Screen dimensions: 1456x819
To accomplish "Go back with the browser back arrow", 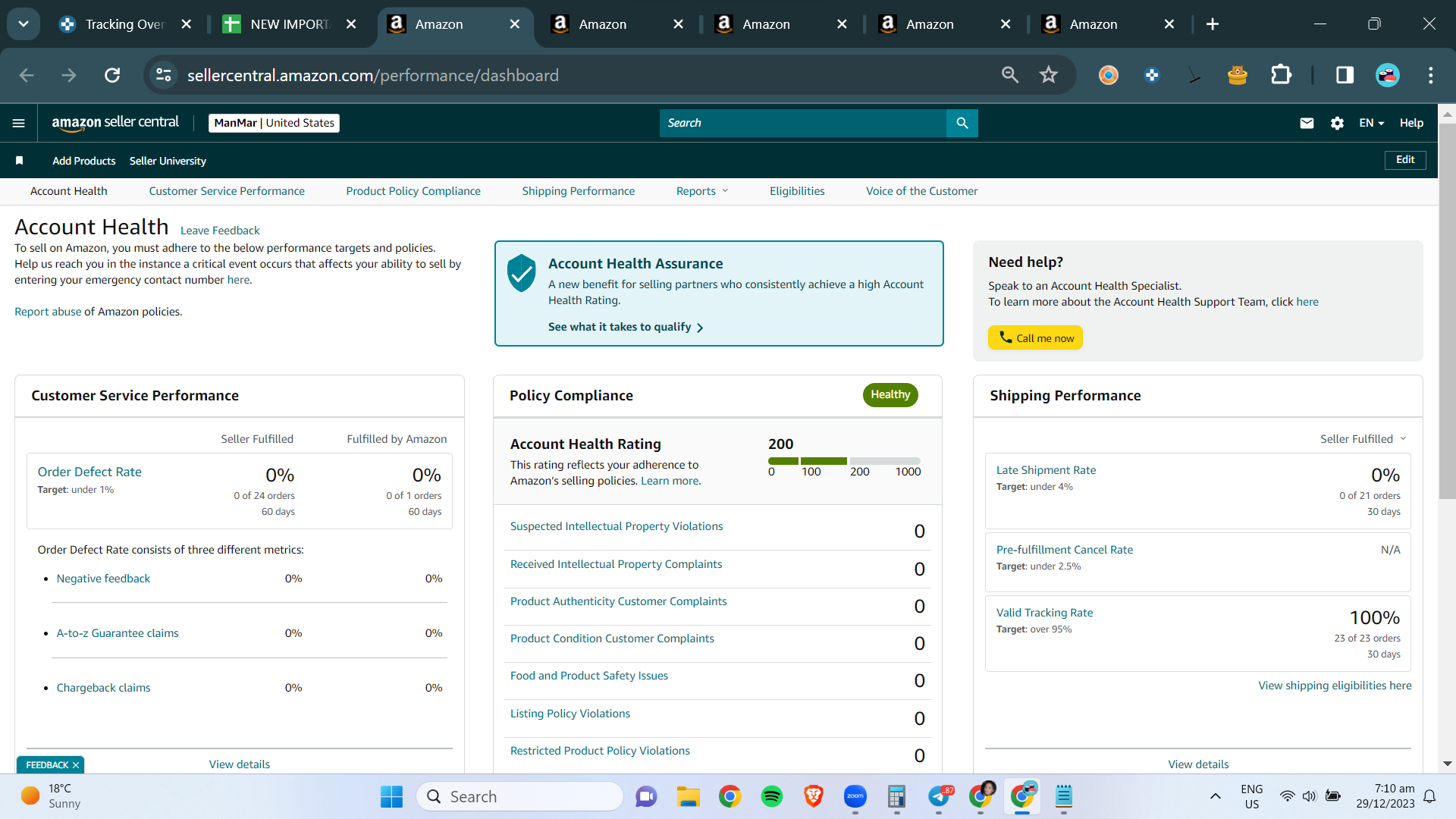I will pyautogui.click(x=27, y=75).
